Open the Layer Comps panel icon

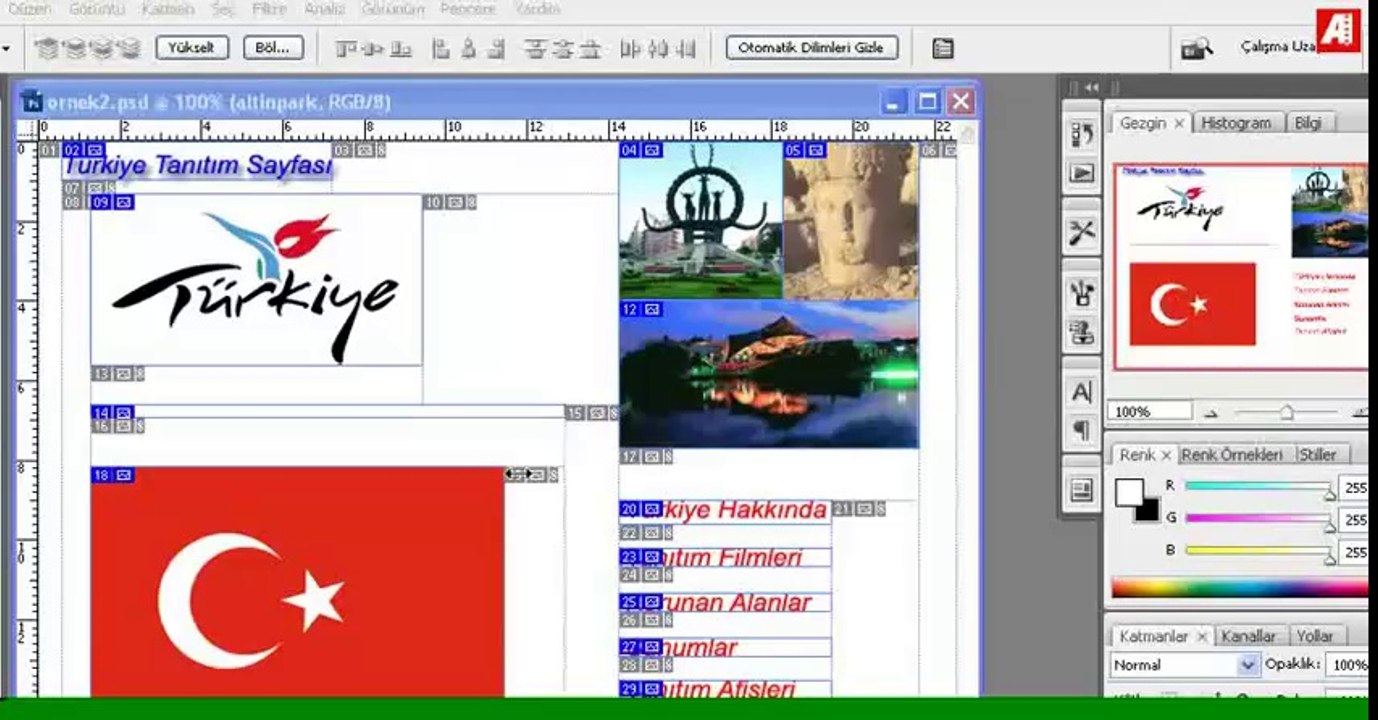tap(1082, 490)
